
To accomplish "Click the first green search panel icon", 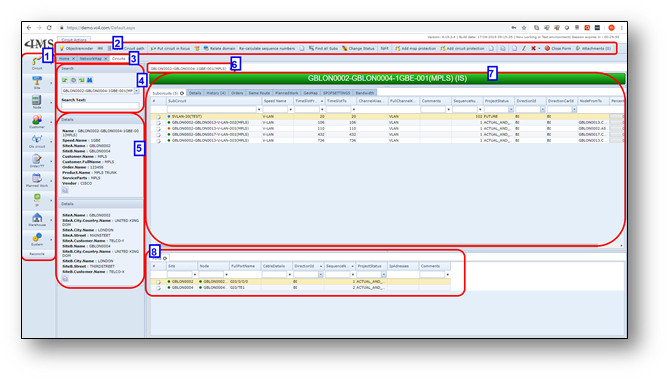I will (65, 80).
